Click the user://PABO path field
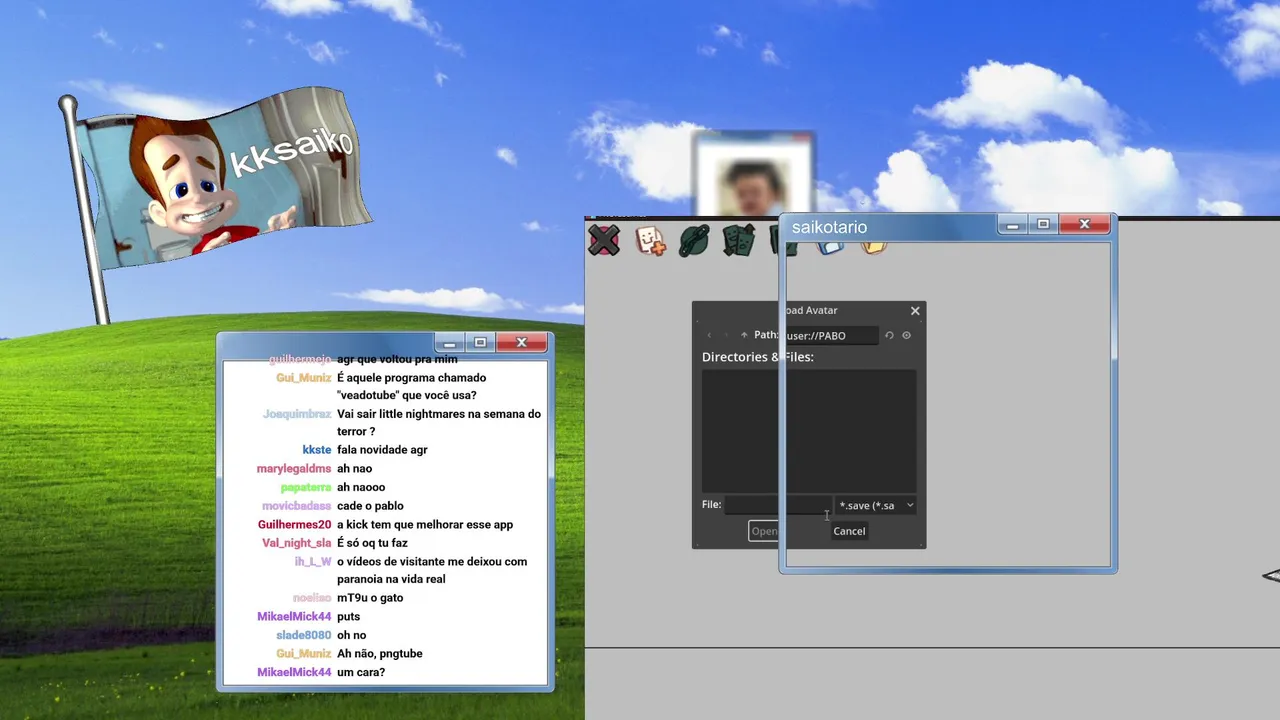 click(x=830, y=336)
